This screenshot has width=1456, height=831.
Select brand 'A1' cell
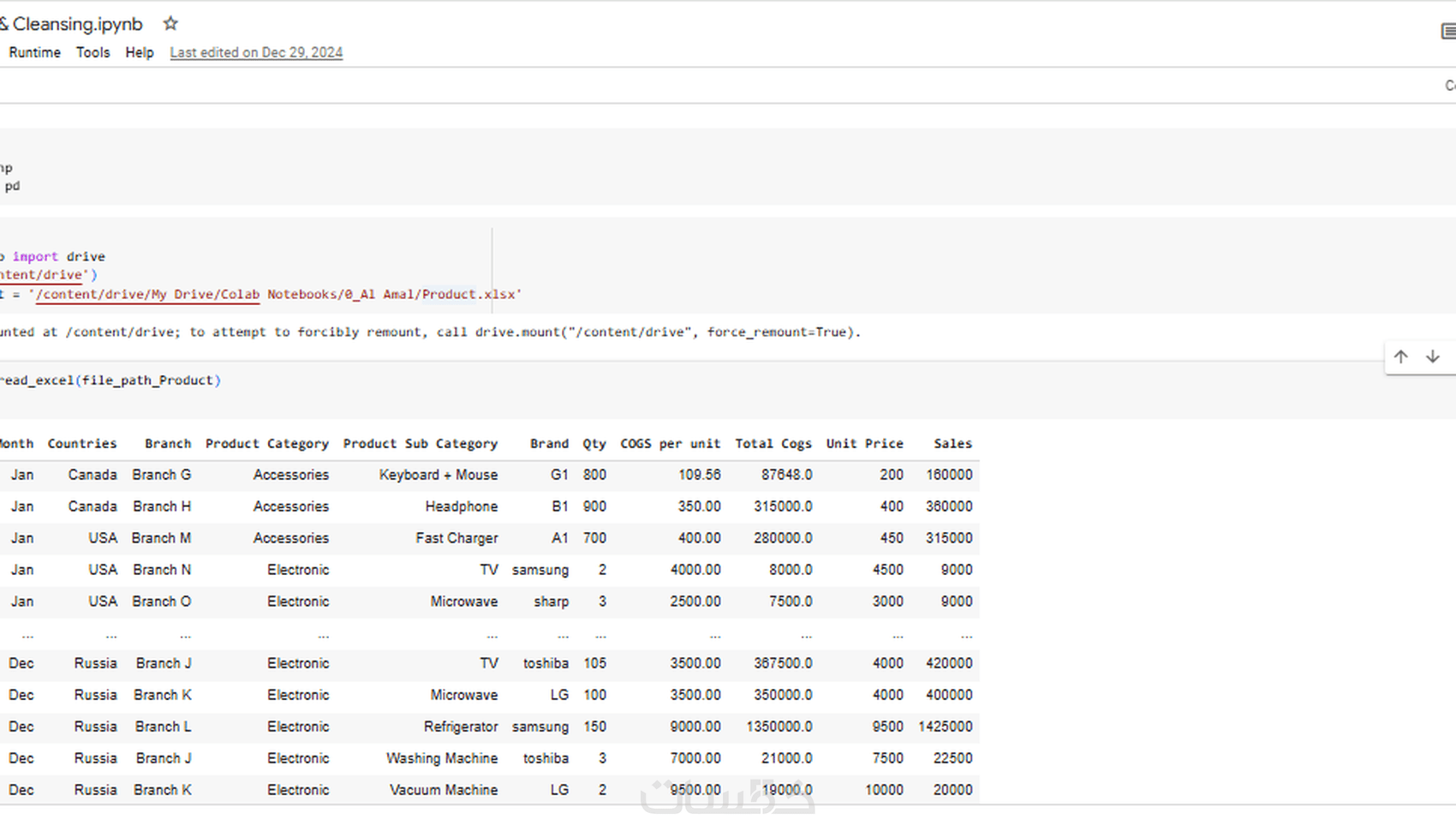560,538
